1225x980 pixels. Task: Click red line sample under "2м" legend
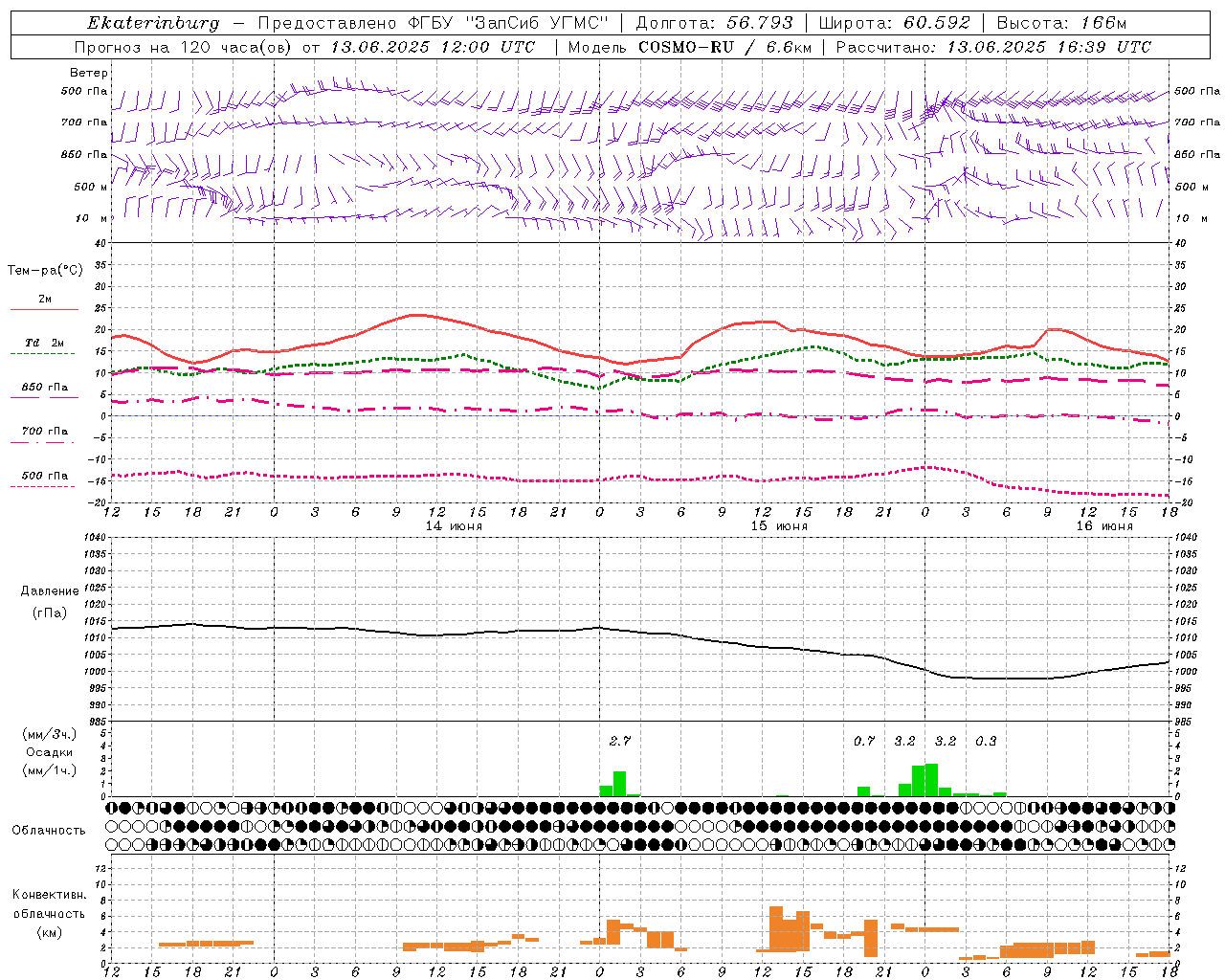tap(44, 310)
